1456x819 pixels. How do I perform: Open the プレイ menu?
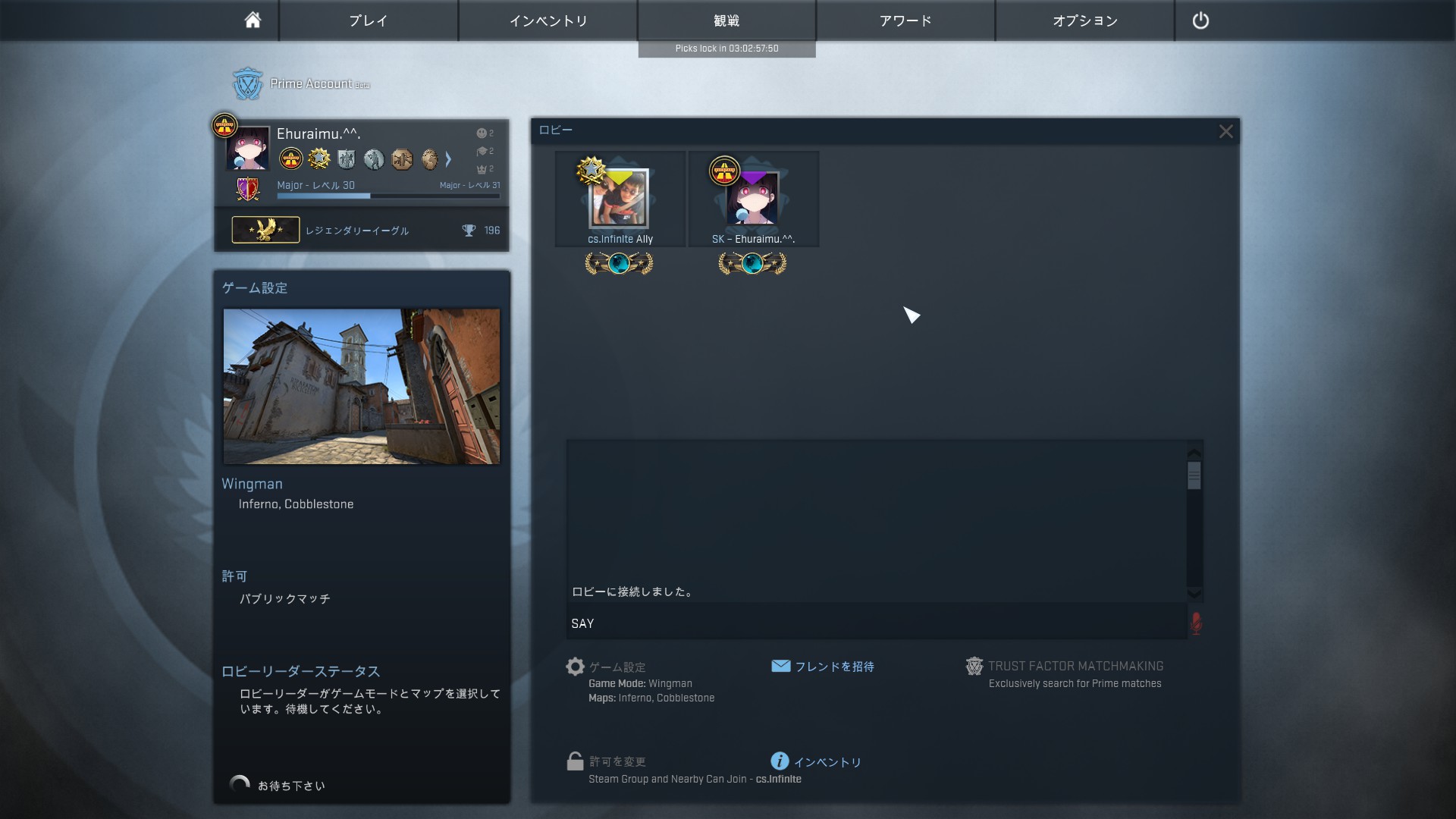pyautogui.click(x=369, y=20)
